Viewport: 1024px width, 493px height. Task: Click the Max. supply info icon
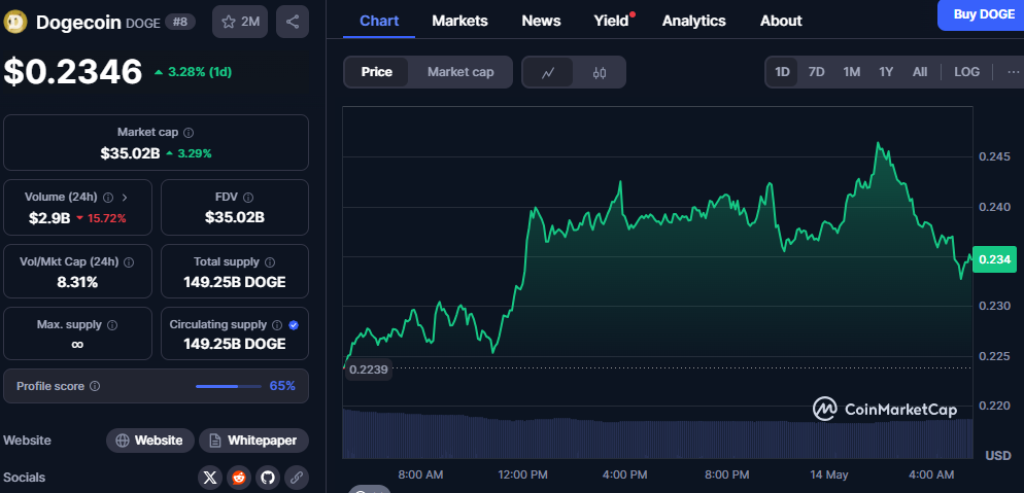tap(112, 325)
